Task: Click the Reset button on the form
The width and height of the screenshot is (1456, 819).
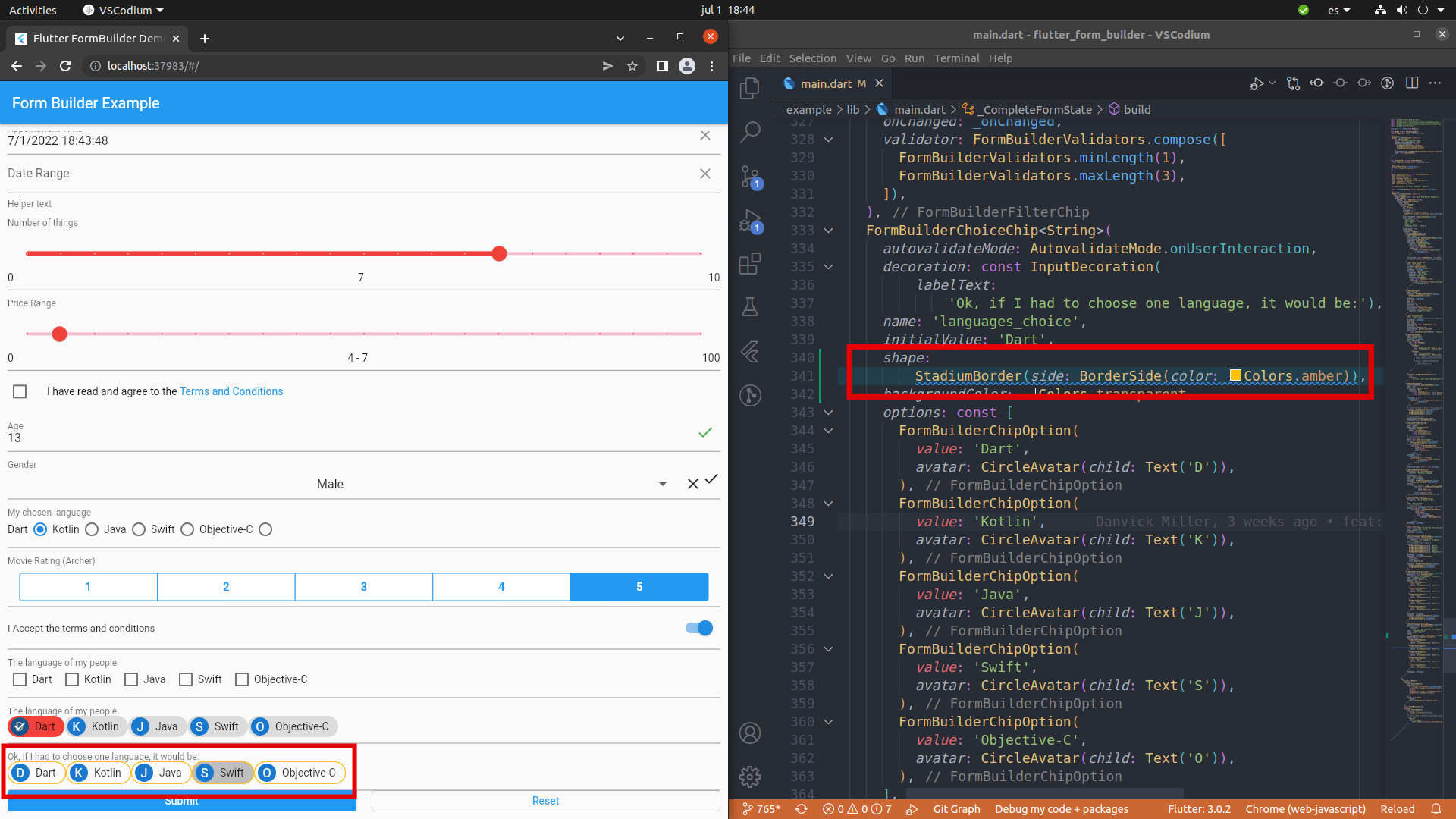Action: (x=545, y=800)
